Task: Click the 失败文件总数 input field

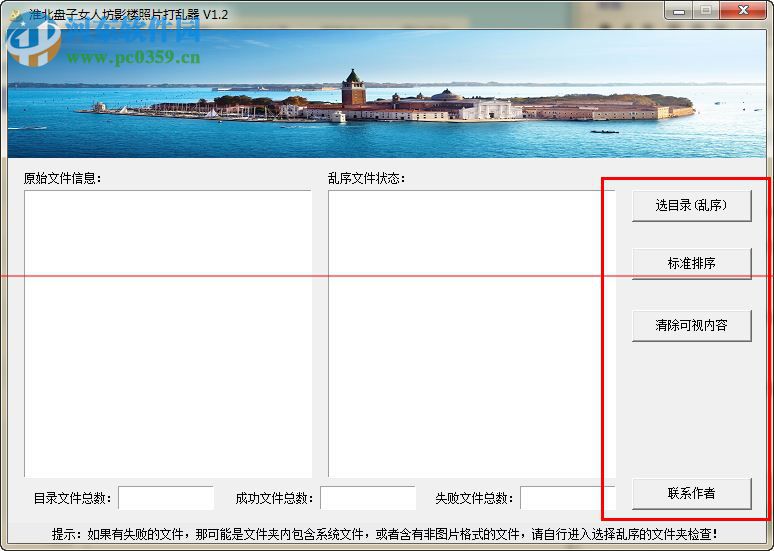Action: (568, 498)
